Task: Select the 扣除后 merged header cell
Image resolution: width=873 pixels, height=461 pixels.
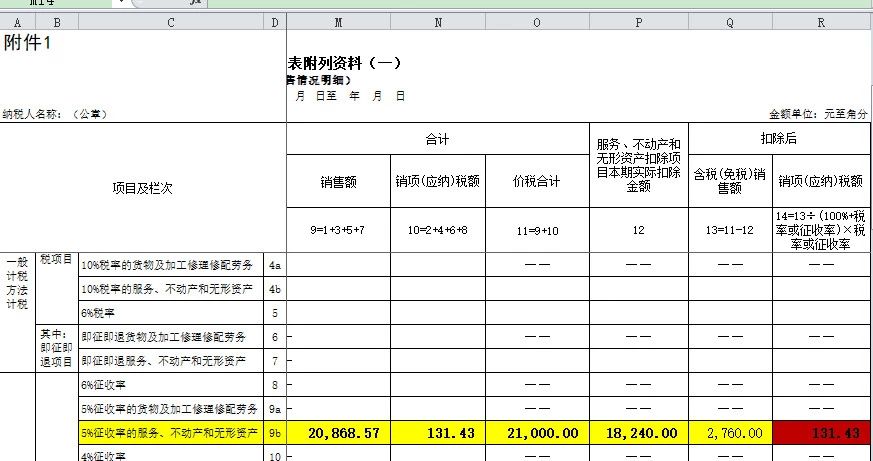Action: (x=779, y=139)
